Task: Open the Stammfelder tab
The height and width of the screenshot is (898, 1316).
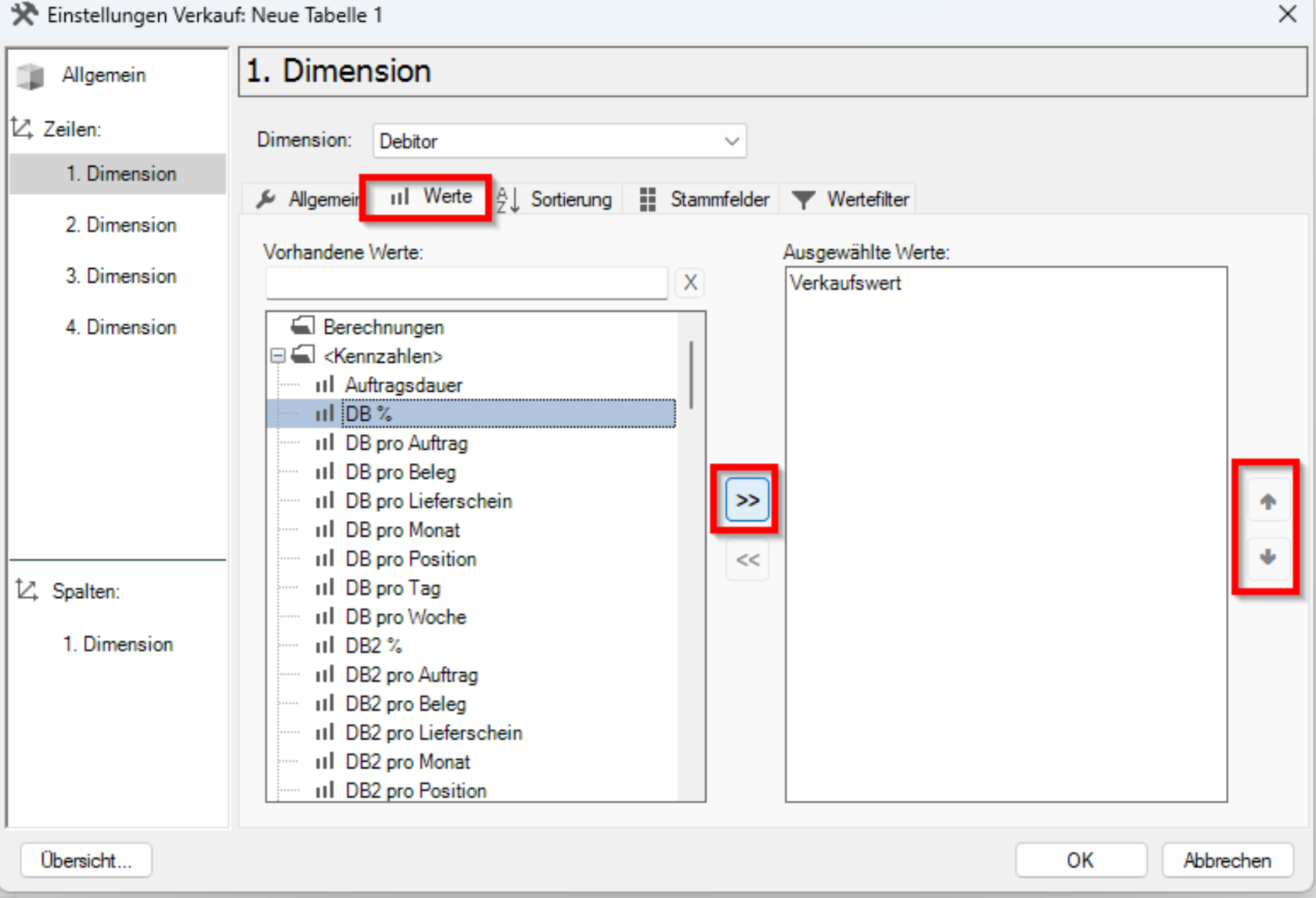Action: 705,199
